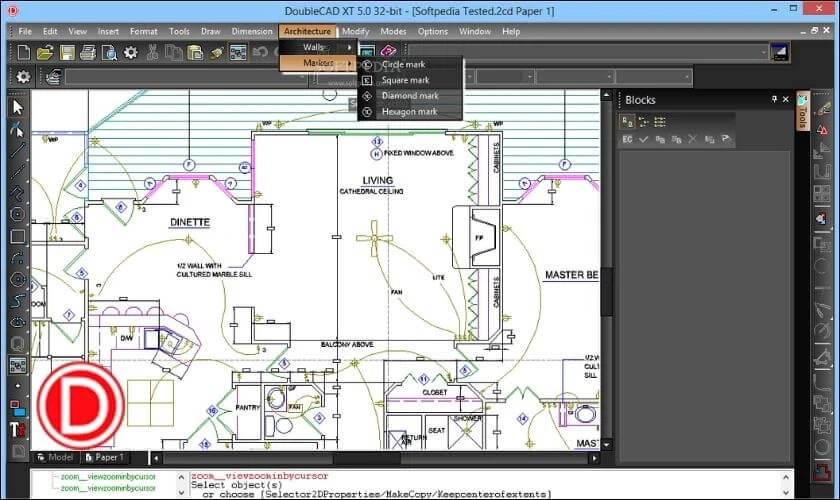840x500 pixels.
Task: Click the EC button in Blocks palette
Action: (x=627, y=139)
